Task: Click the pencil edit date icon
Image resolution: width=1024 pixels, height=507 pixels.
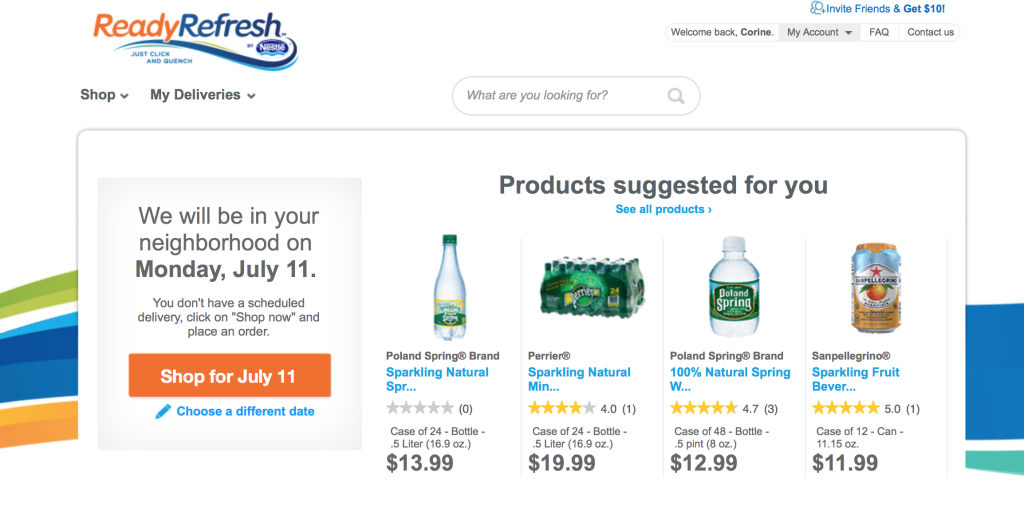Action: click(x=163, y=412)
